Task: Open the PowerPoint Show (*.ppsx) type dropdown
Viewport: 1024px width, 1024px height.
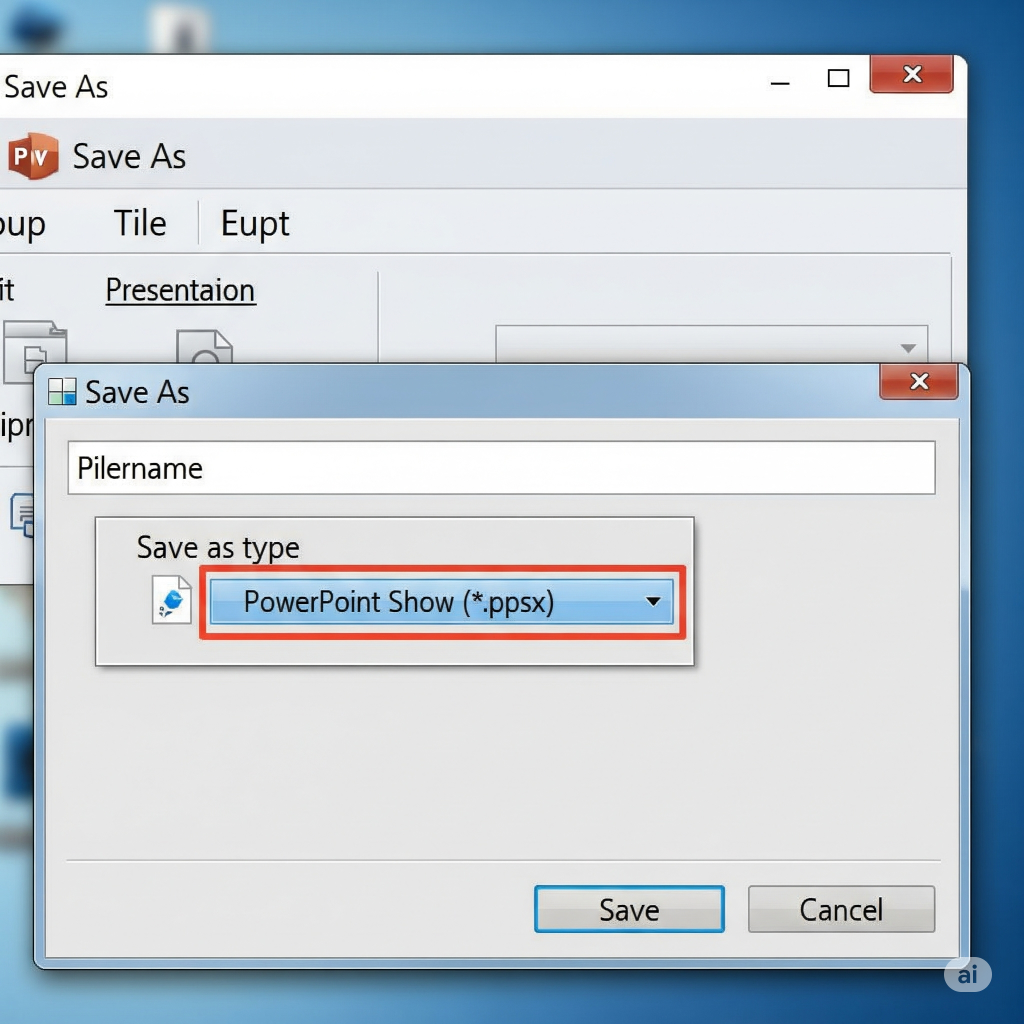Action: pyautogui.click(x=442, y=602)
